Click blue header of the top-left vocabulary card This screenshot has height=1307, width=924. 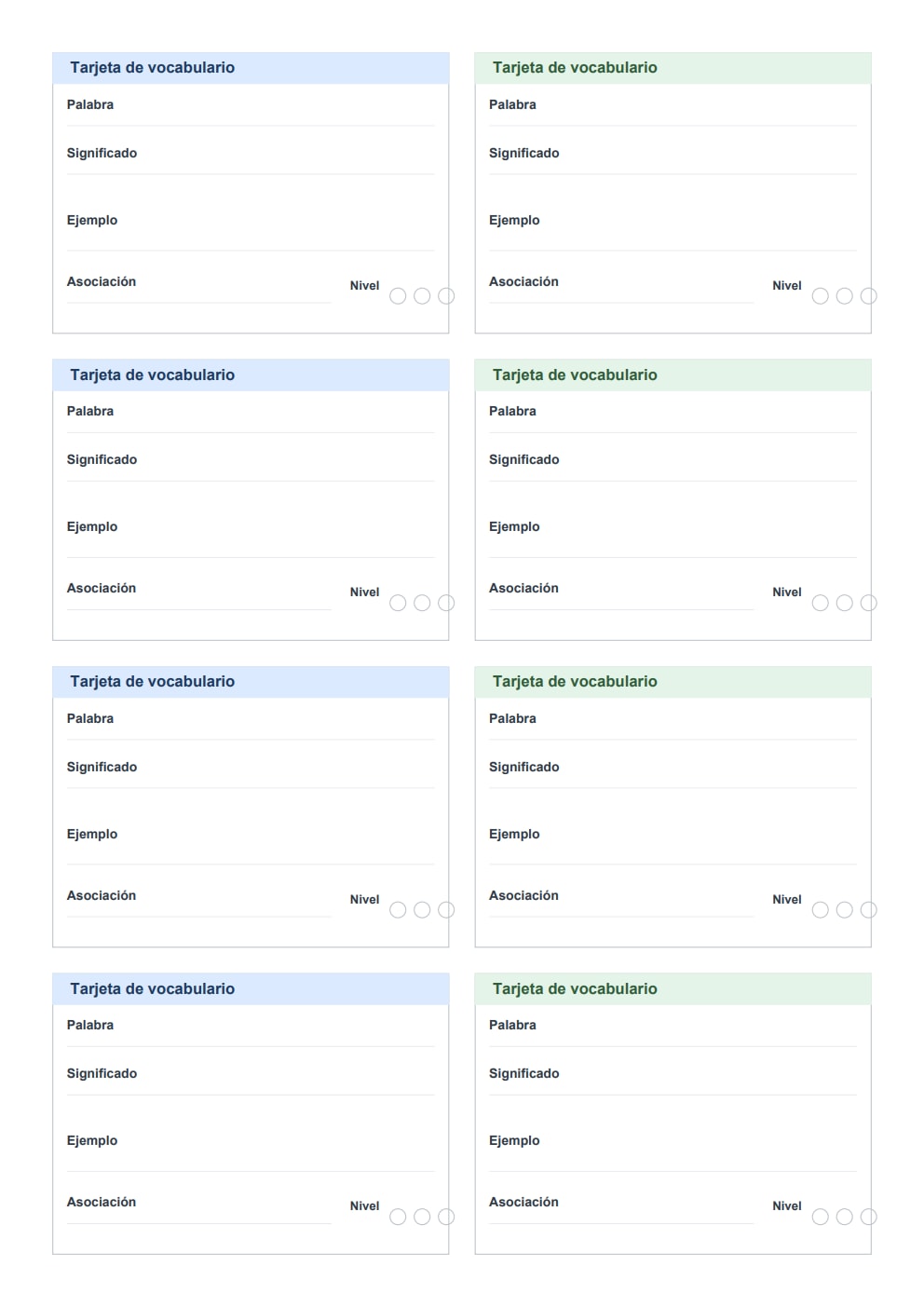[251, 68]
